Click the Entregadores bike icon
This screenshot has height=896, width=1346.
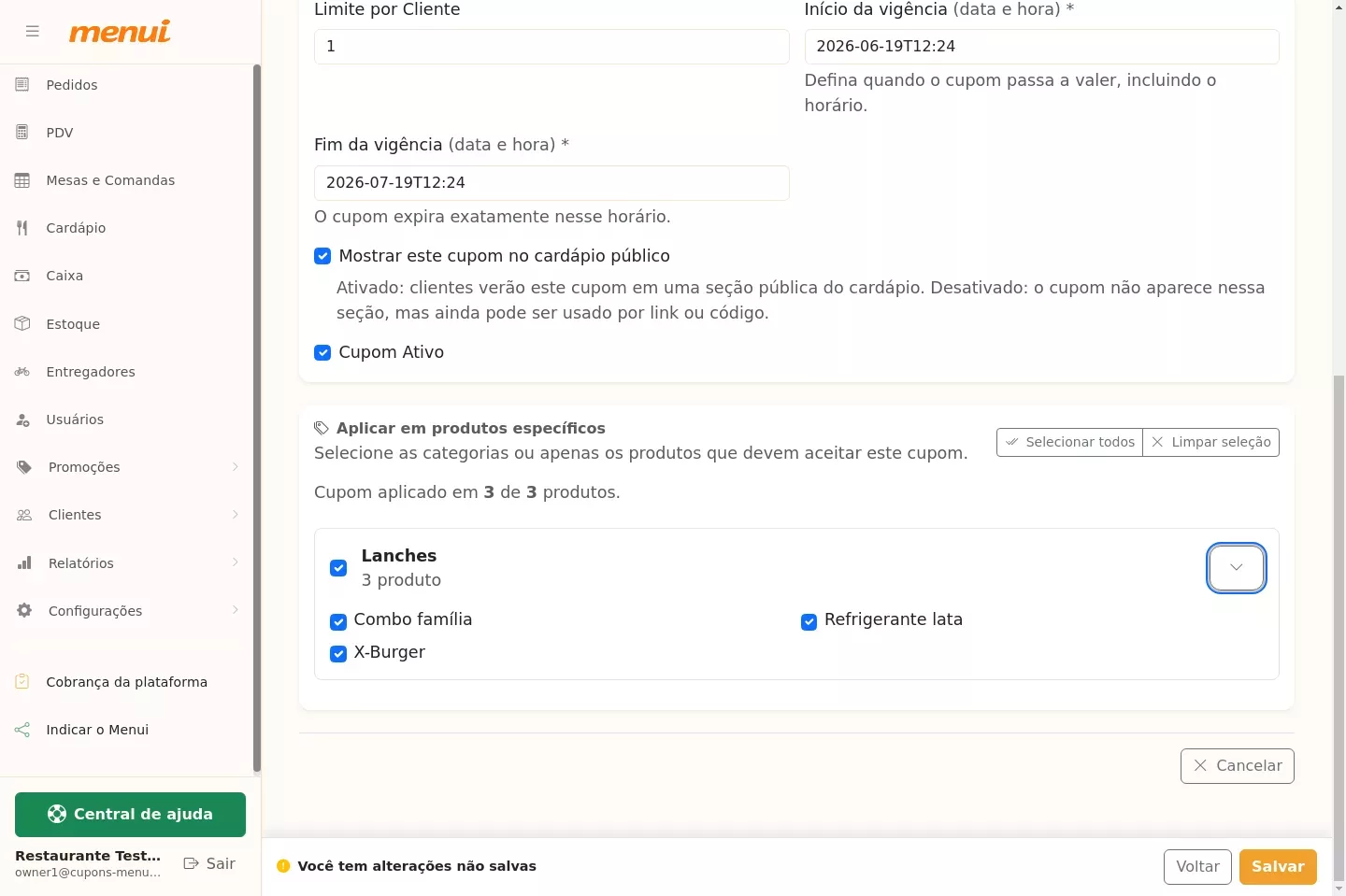point(22,372)
